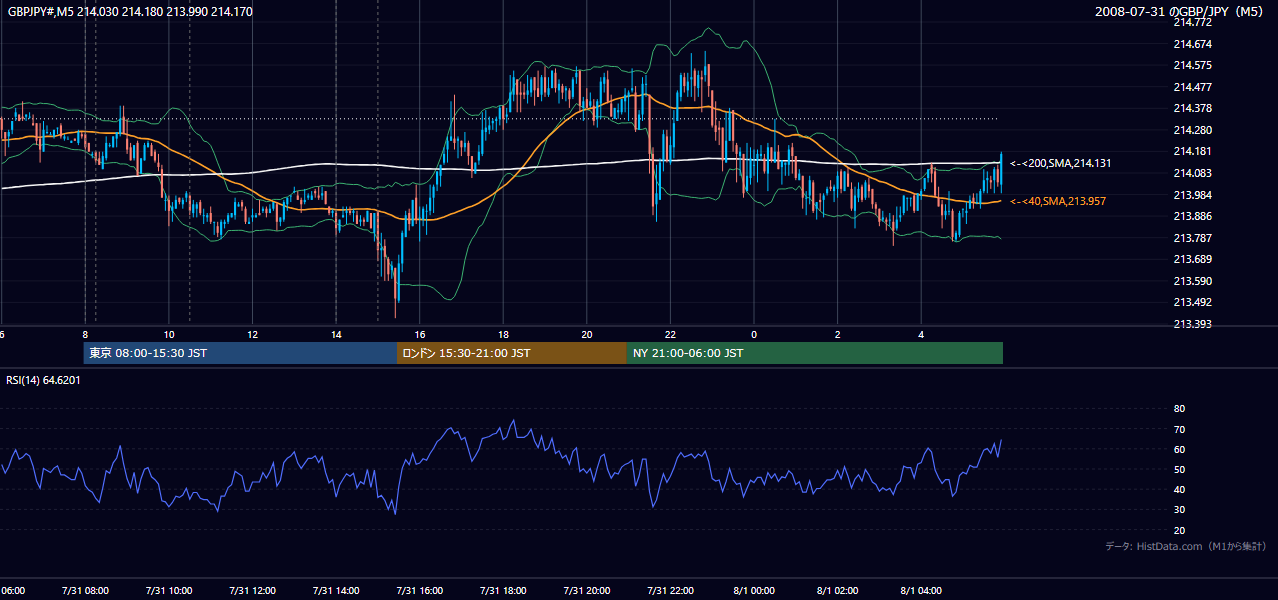Click the 7/31 10:00 date label
Viewport: 1278px width, 600px height.
(168, 590)
